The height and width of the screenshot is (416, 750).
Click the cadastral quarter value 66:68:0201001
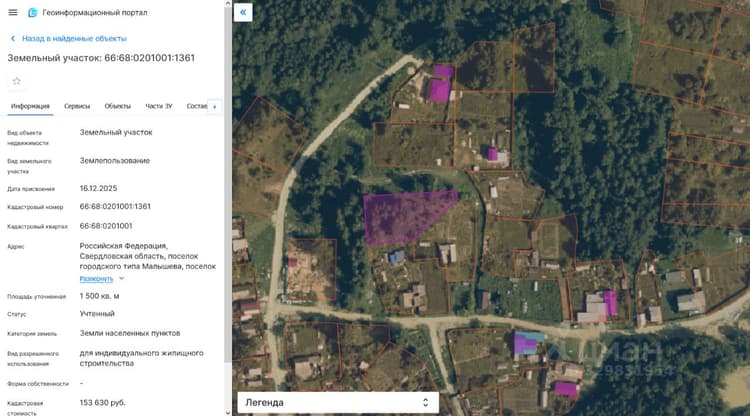(x=106, y=226)
